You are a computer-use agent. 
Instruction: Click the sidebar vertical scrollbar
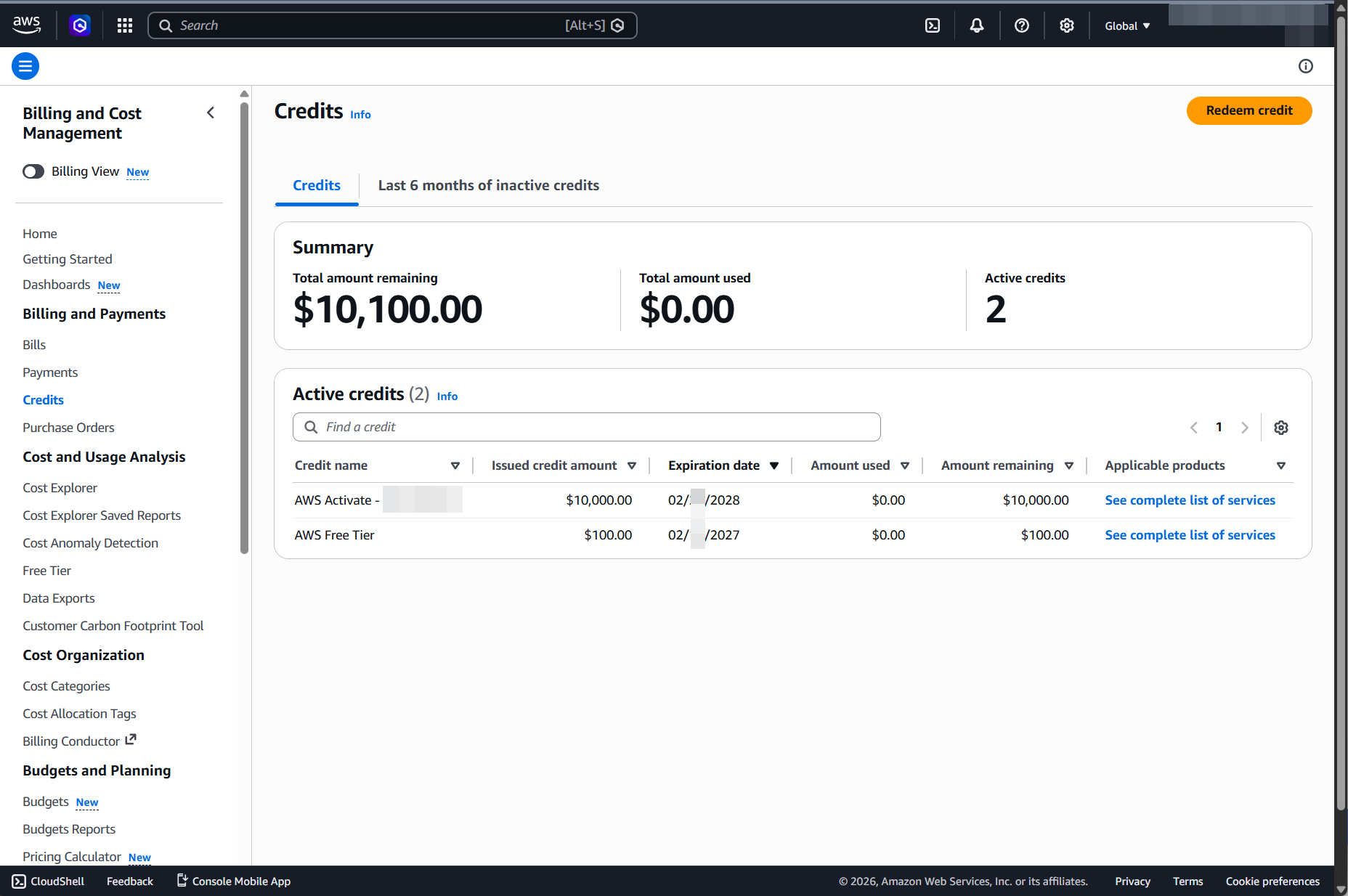point(244,327)
